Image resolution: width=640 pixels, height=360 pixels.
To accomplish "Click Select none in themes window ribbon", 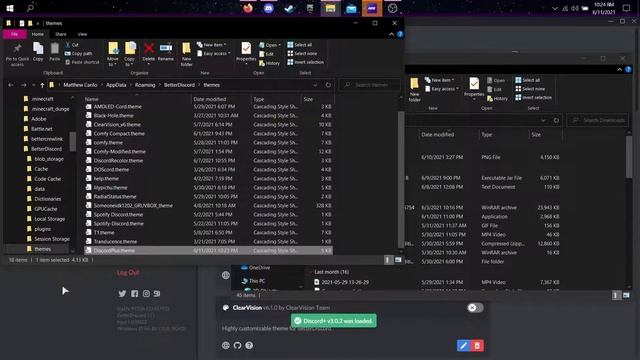I will coord(302,53).
